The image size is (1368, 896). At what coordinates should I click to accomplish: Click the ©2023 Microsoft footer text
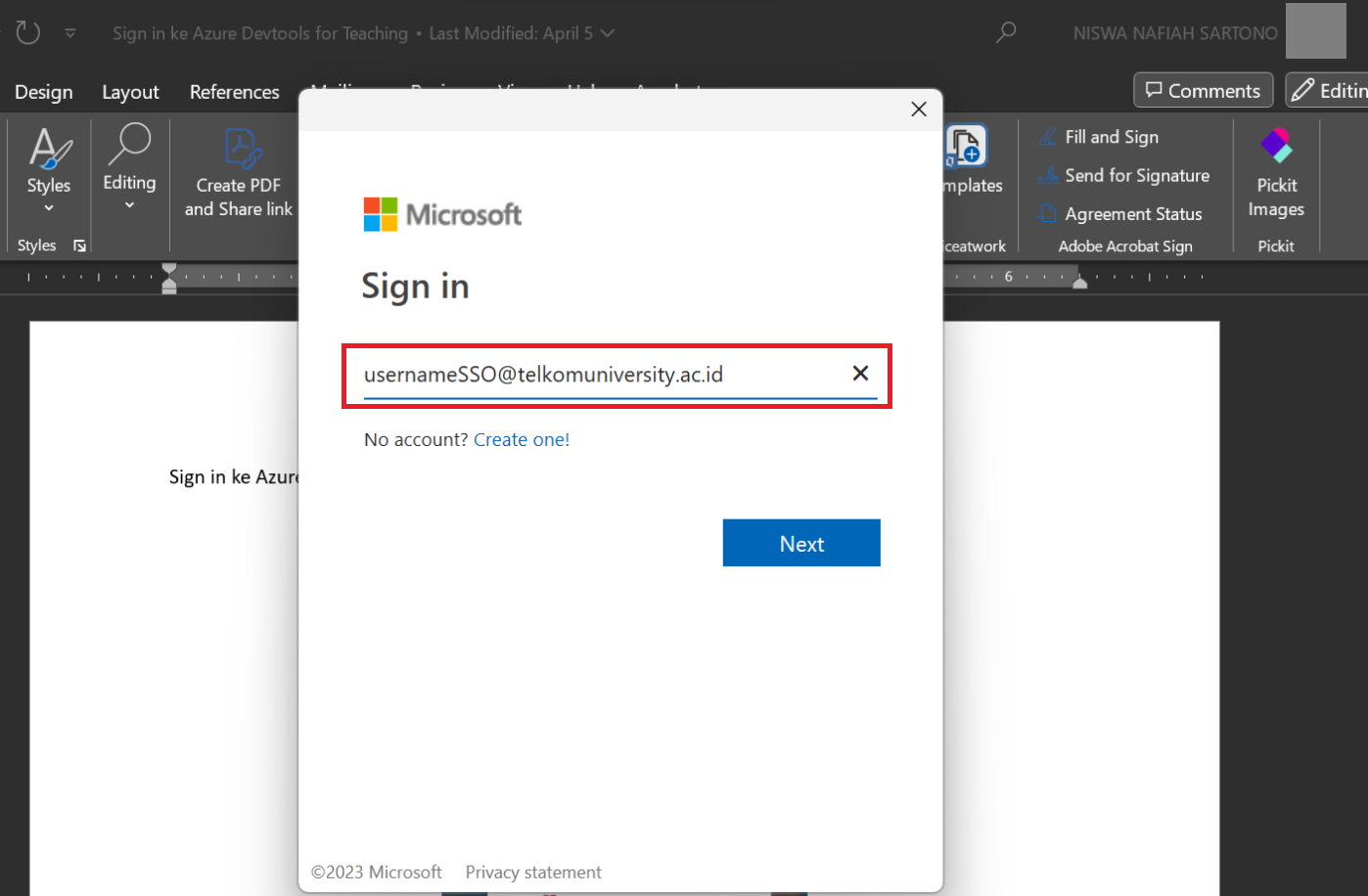pyautogui.click(x=377, y=873)
